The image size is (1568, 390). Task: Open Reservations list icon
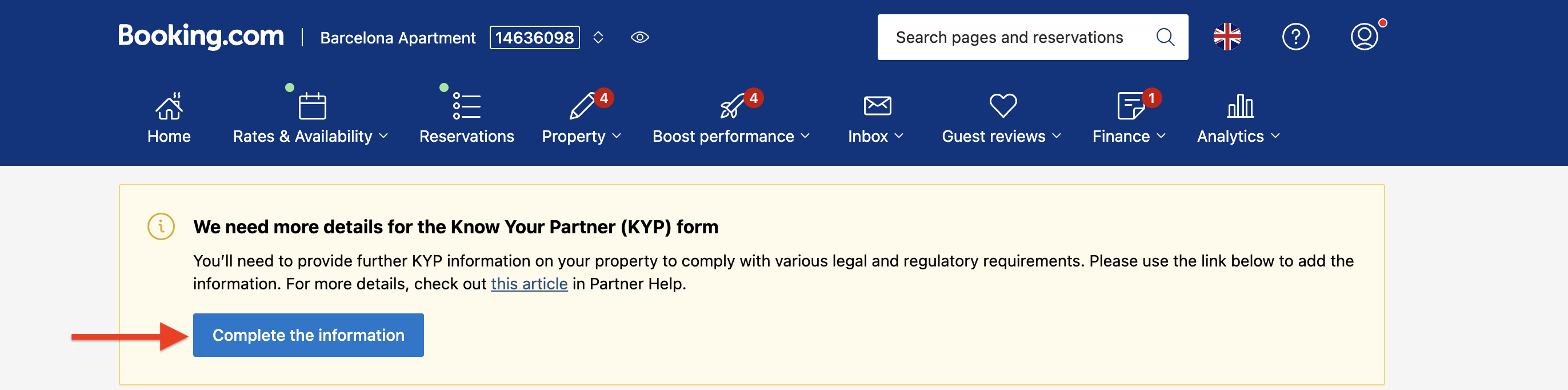pos(466,106)
